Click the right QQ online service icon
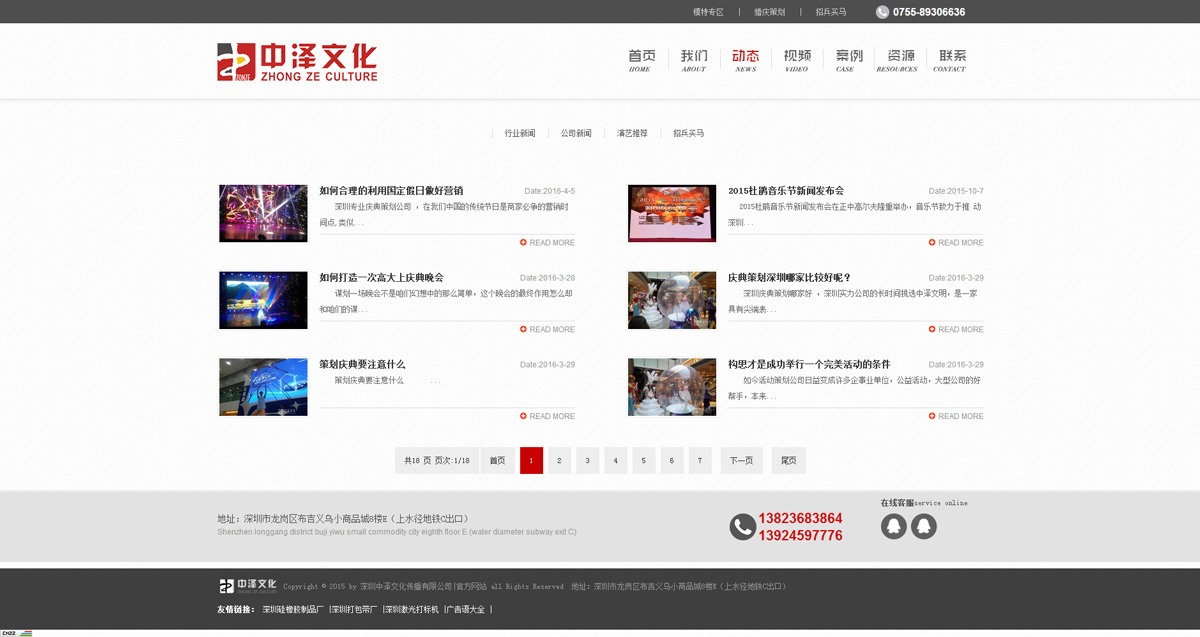This screenshot has height=637, width=1200. [x=924, y=526]
